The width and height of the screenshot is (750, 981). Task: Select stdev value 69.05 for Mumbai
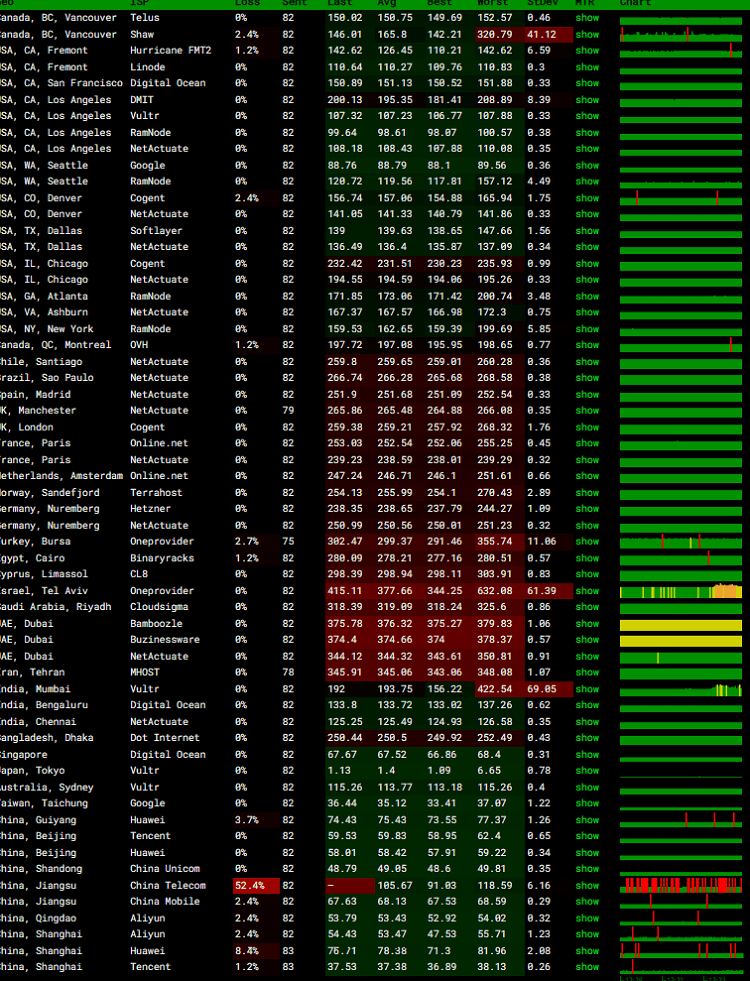541,689
